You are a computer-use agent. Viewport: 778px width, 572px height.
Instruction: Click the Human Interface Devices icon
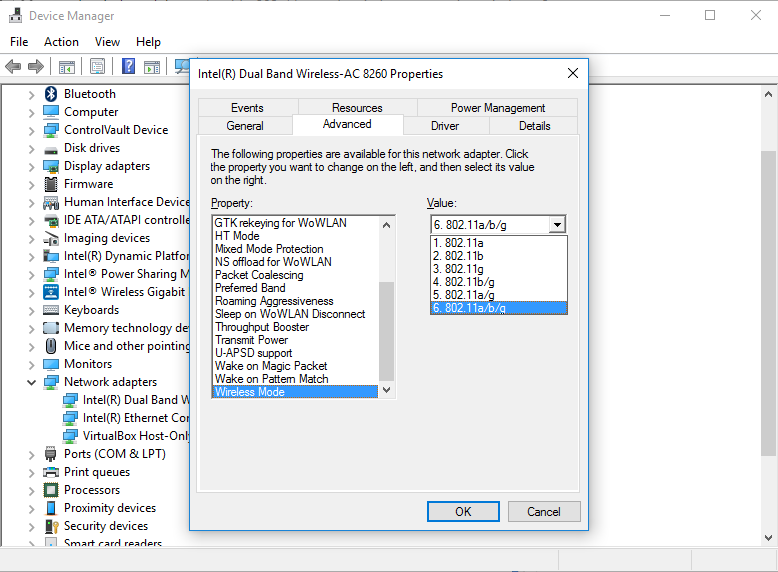pyautogui.click(x=51, y=202)
